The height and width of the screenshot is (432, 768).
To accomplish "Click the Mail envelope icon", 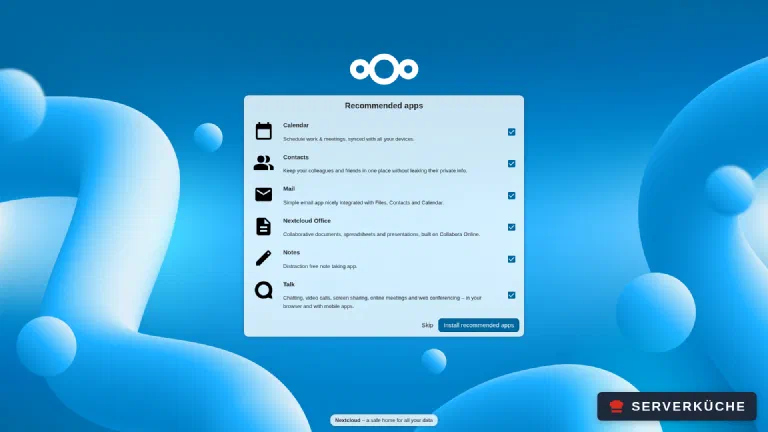I will 264,194.
